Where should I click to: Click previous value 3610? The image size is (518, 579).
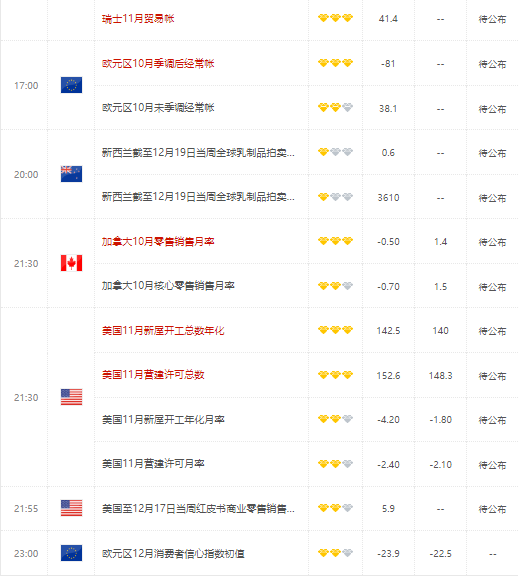(x=388, y=198)
